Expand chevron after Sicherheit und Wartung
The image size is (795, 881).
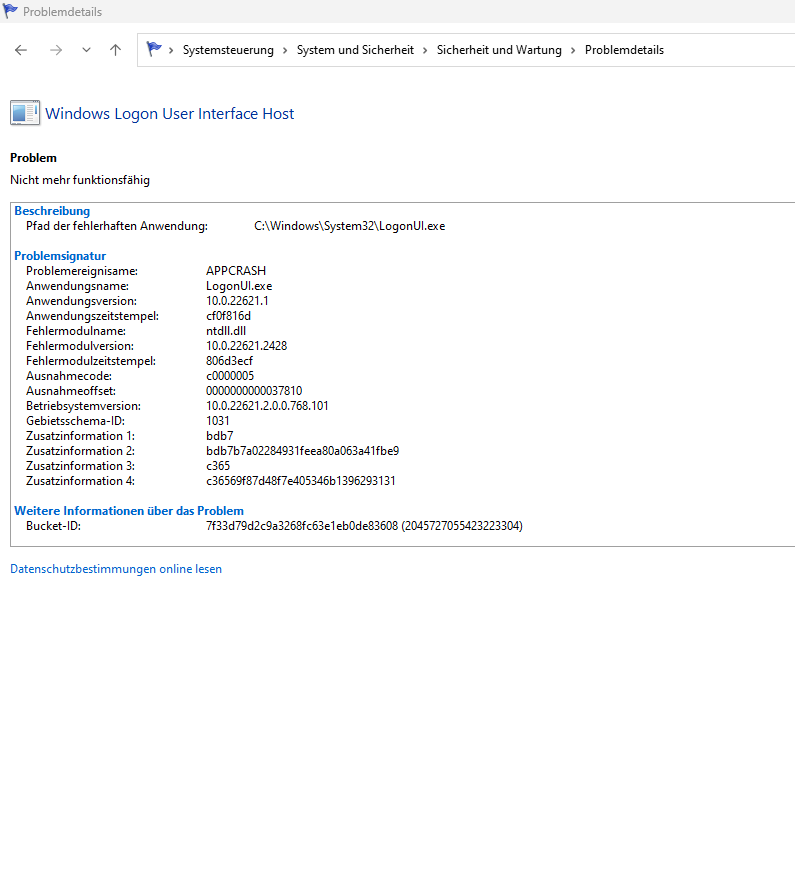[x=573, y=51]
